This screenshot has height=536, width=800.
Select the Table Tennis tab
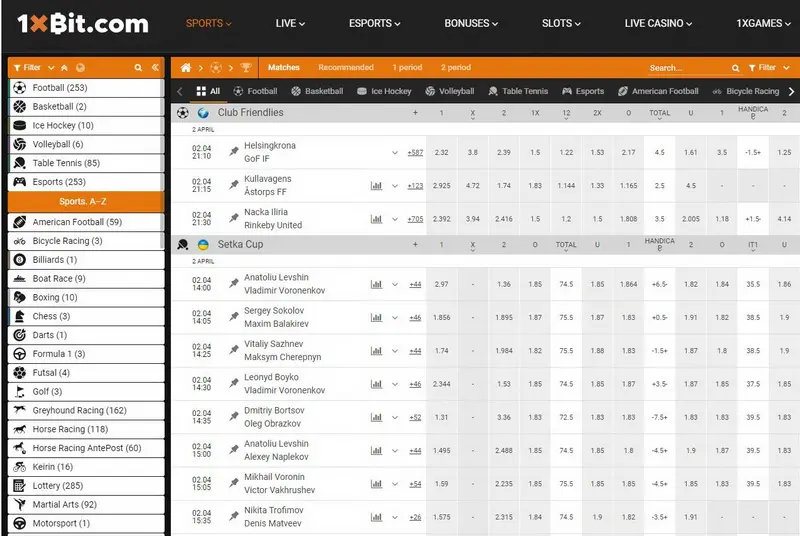[x=518, y=91]
